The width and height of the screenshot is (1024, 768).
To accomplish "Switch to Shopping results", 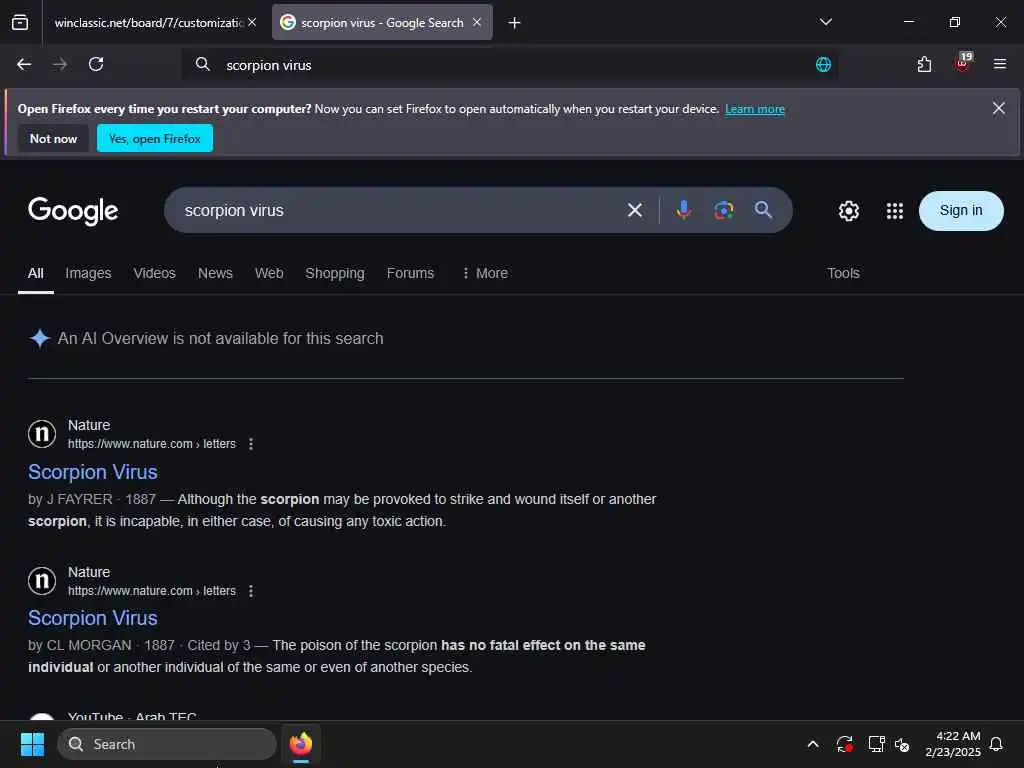I will click(x=334, y=273).
